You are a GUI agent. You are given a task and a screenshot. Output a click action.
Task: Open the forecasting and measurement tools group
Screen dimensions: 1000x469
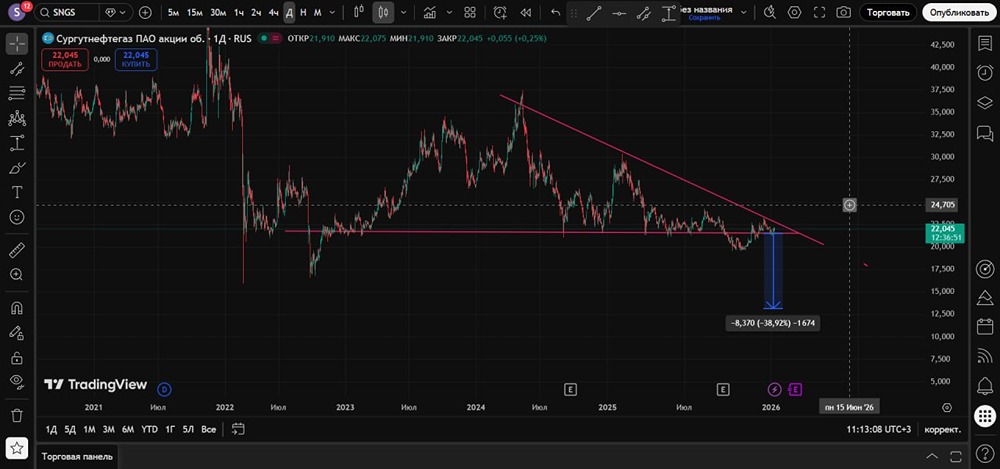pyautogui.click(x=17, y=143)
